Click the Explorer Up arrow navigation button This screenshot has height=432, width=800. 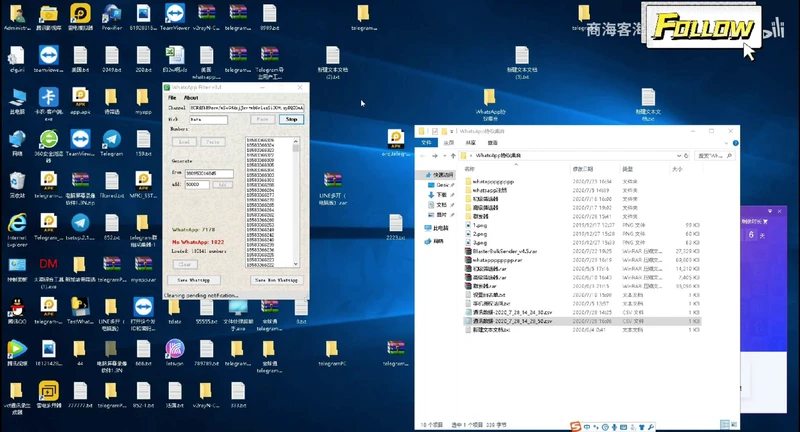click(453, 156)
